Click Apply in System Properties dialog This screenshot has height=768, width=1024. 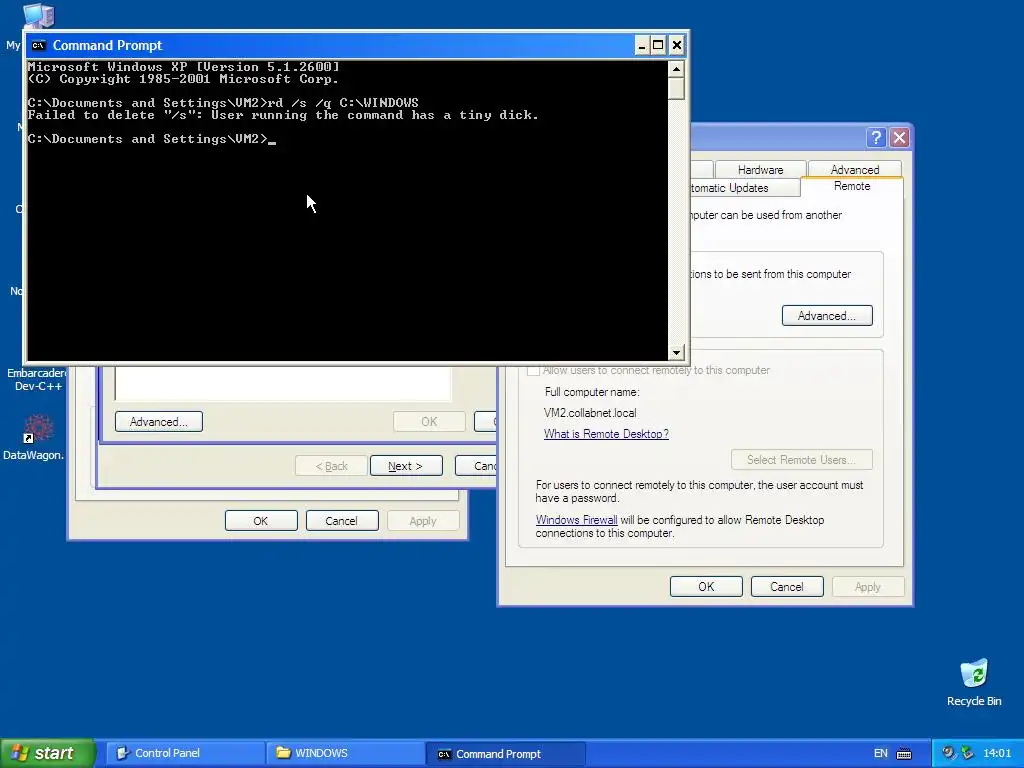tap(868, 586)
